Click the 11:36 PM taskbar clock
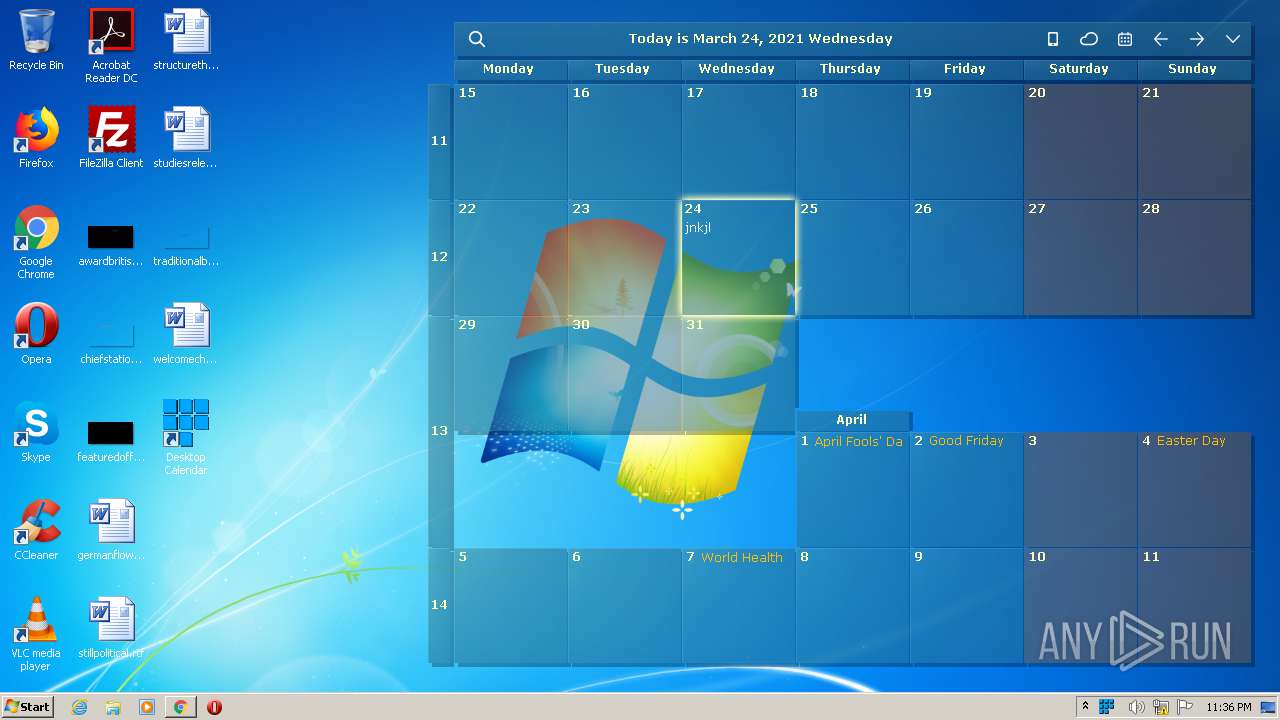The width and height of the screenshot is (1280, 720). tap(1229, 707)
